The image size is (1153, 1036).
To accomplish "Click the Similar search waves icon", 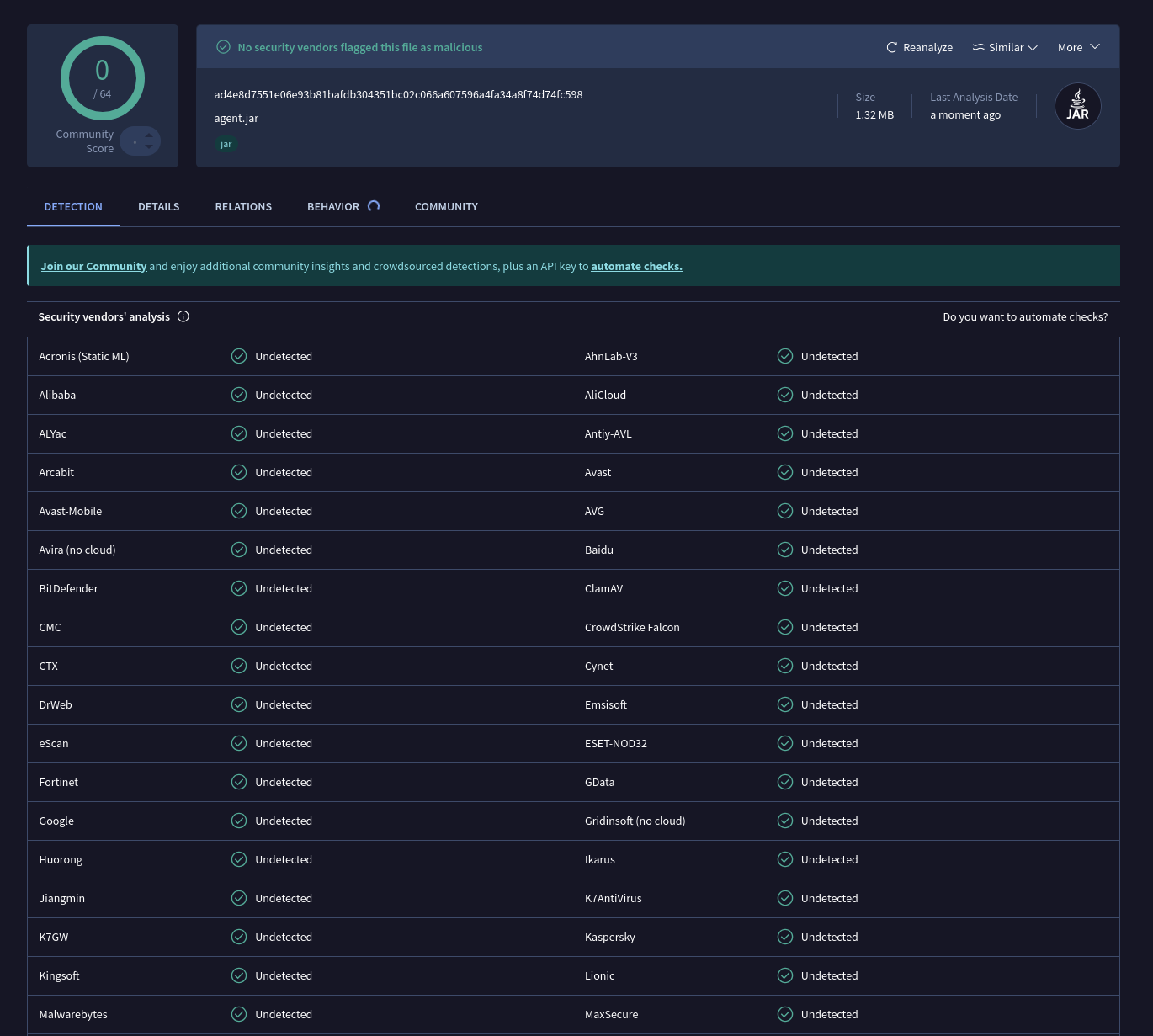I will [x=979, y=47].
